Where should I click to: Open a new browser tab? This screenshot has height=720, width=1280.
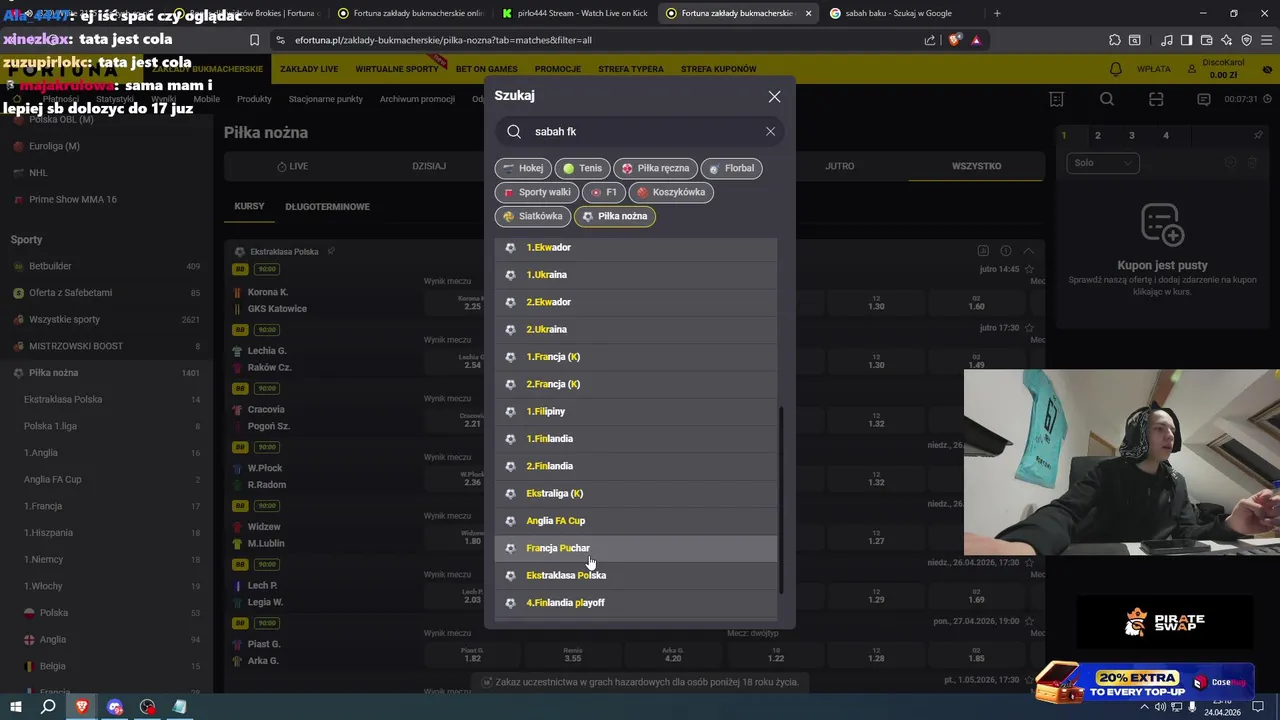click(x=997, y=13)
